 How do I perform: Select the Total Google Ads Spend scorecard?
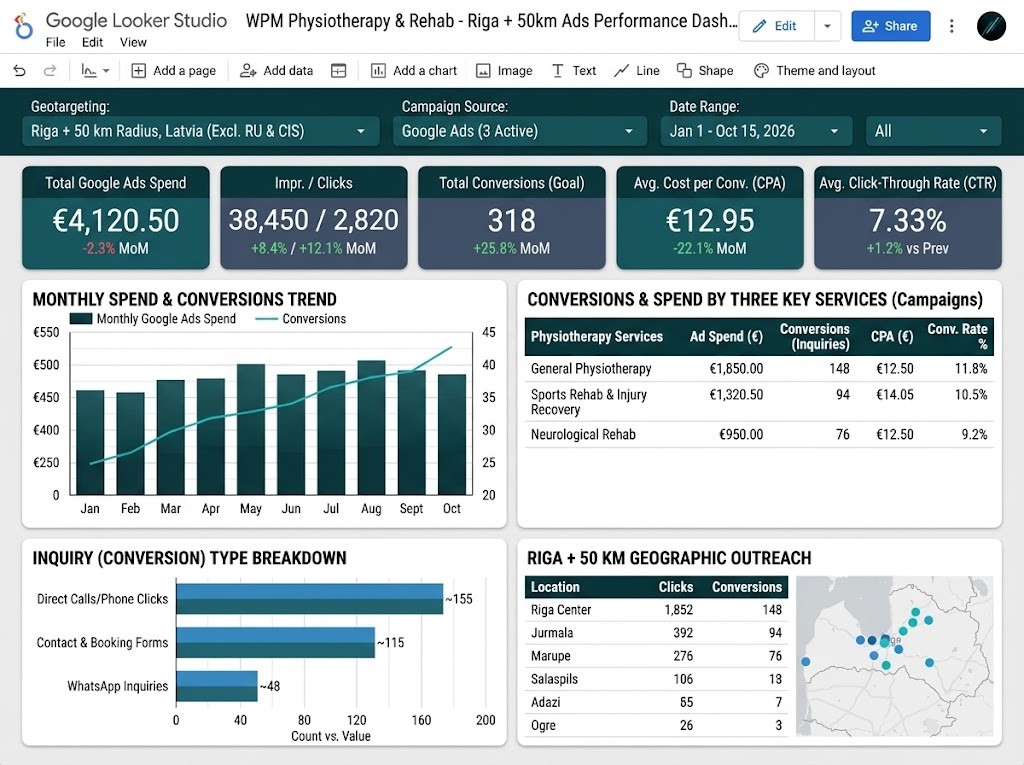116,218
